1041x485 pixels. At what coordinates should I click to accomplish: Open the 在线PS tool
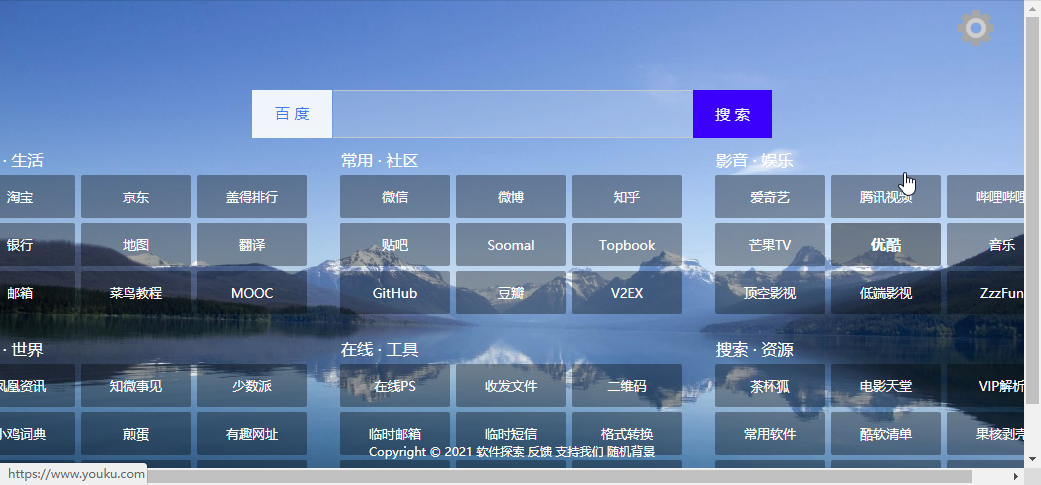click(395, 385)
